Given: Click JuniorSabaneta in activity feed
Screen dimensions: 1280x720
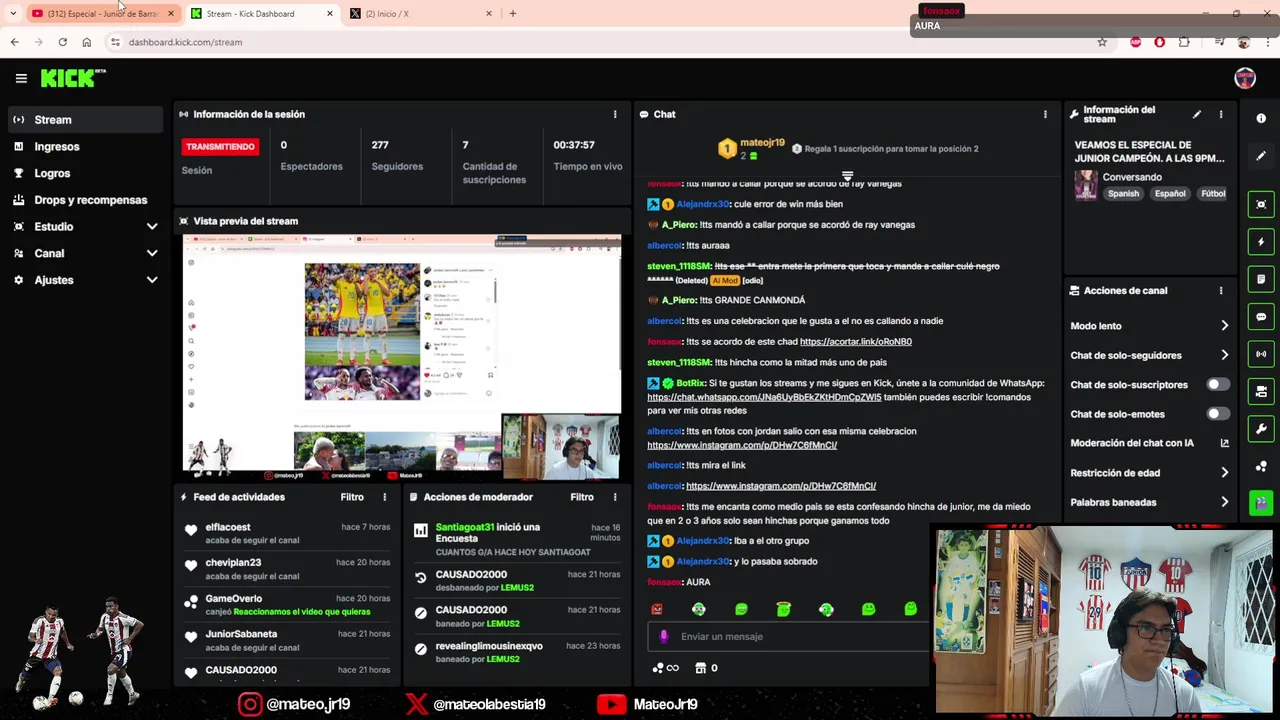Looking at the screenshot, I should tap(241, 634).
